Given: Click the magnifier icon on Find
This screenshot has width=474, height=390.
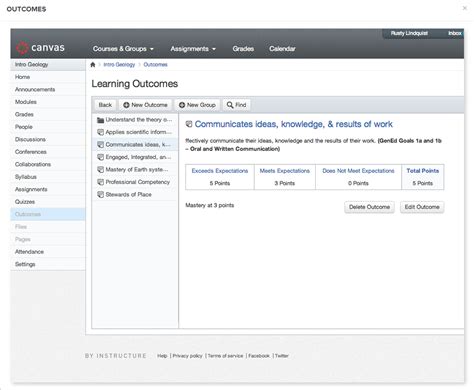Looking at the screenshot, I should click(x=230, y=105).
